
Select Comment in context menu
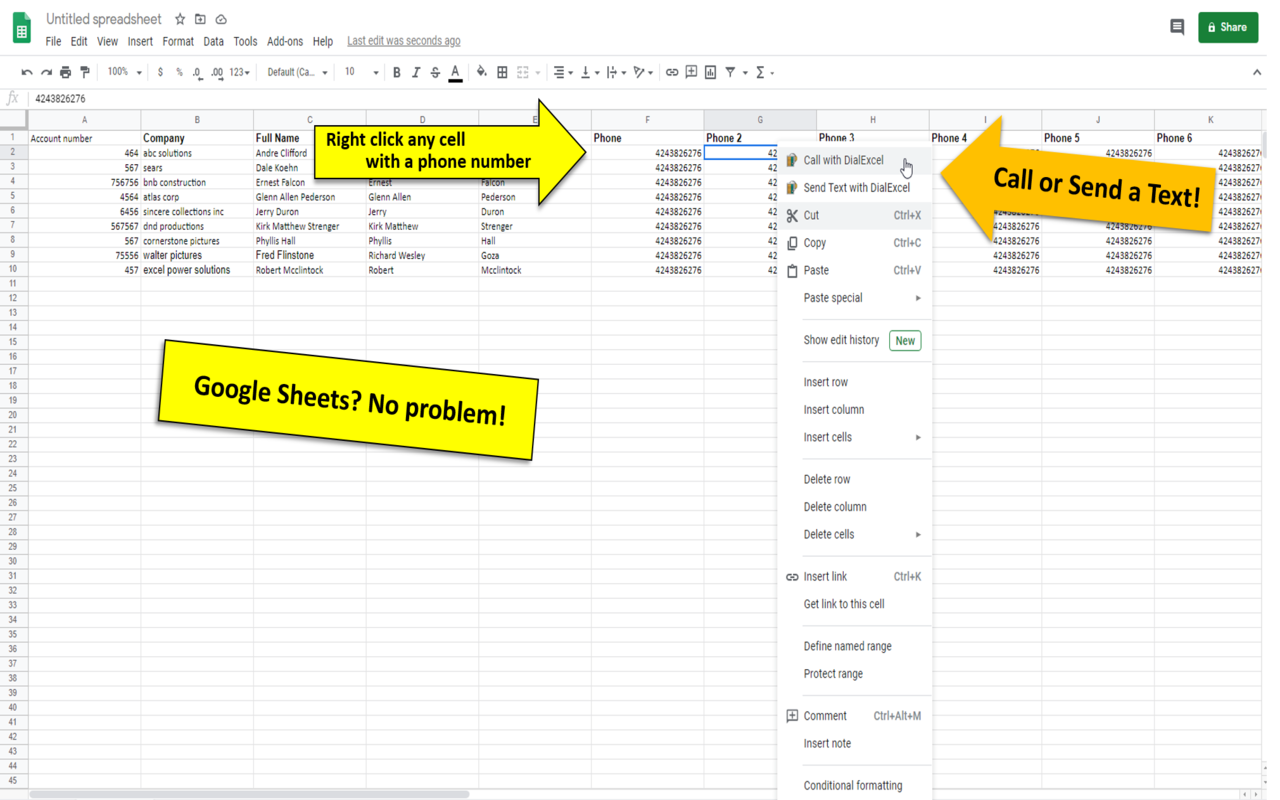pos(855,716)
